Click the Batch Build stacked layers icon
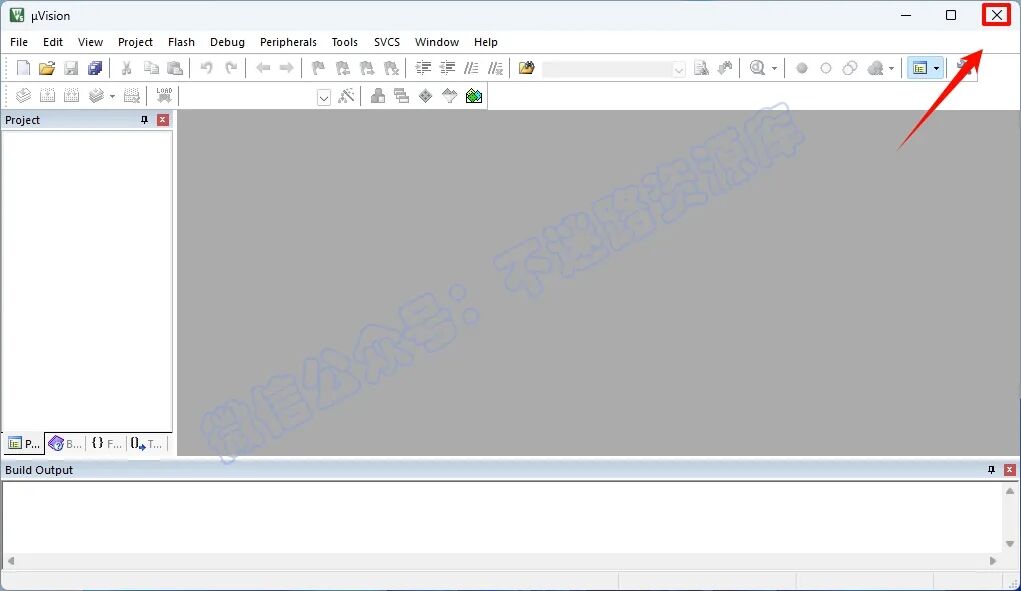Image resolution: width=1021 pixels, height=591 pixels. click(x=96, y=96)
